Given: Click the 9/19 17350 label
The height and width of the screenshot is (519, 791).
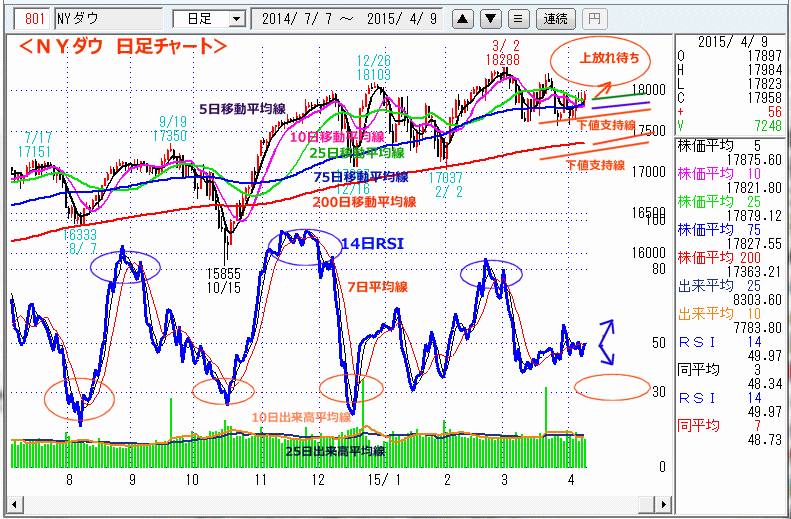Looking at the screenshot, I should coord(170,130).
